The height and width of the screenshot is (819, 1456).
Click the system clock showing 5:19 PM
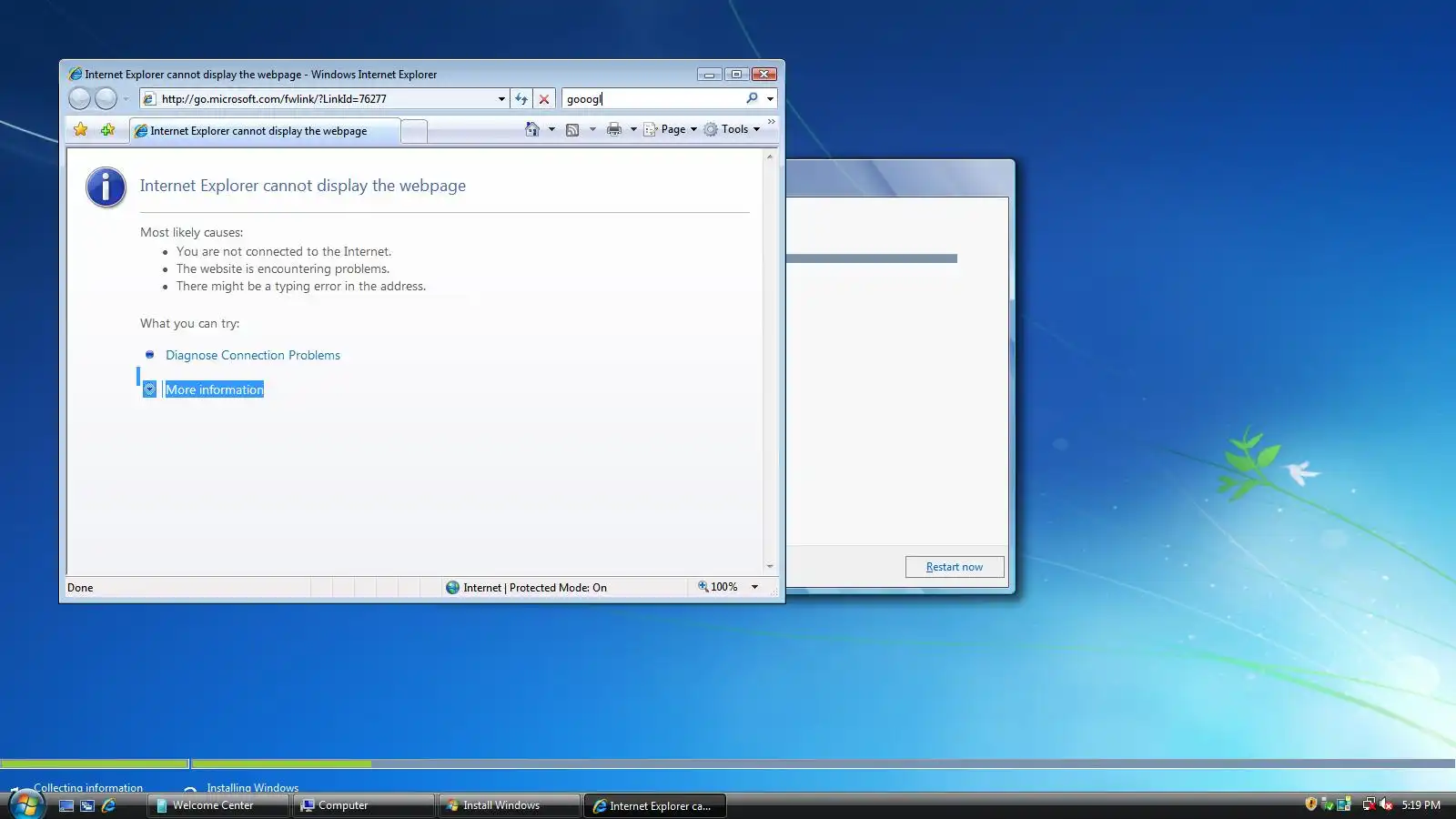tap(1421, 805)
